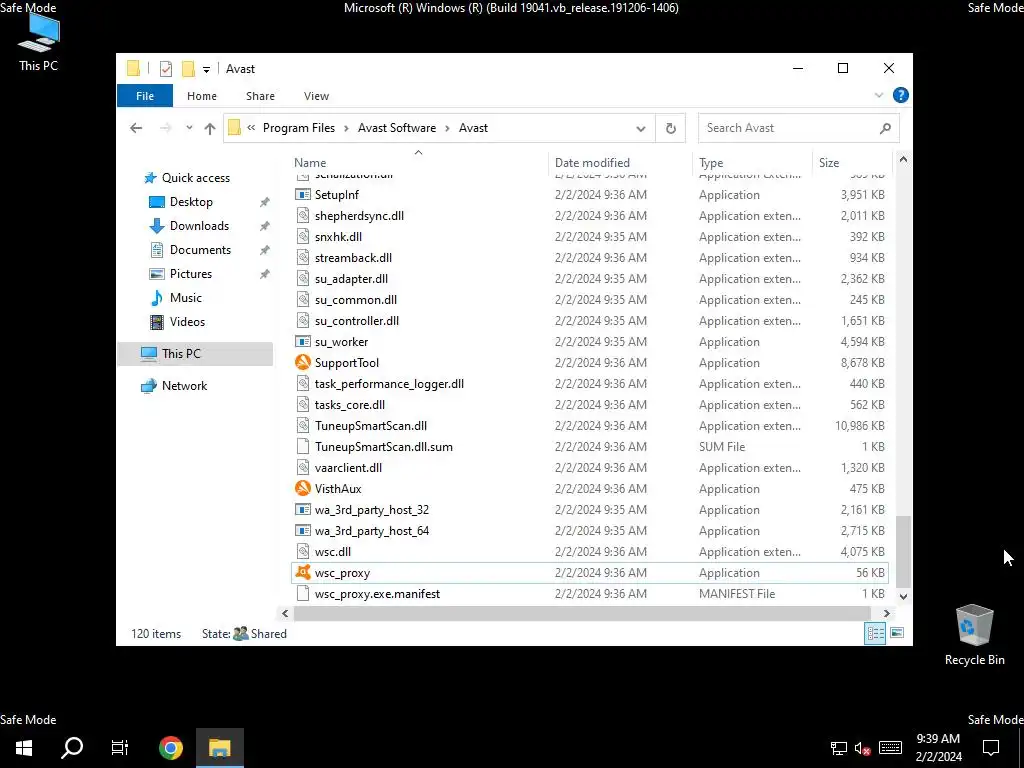The image size is (1024, 768).
Task: Select the vaarclient.dll file name
Action: pos(348,468)
